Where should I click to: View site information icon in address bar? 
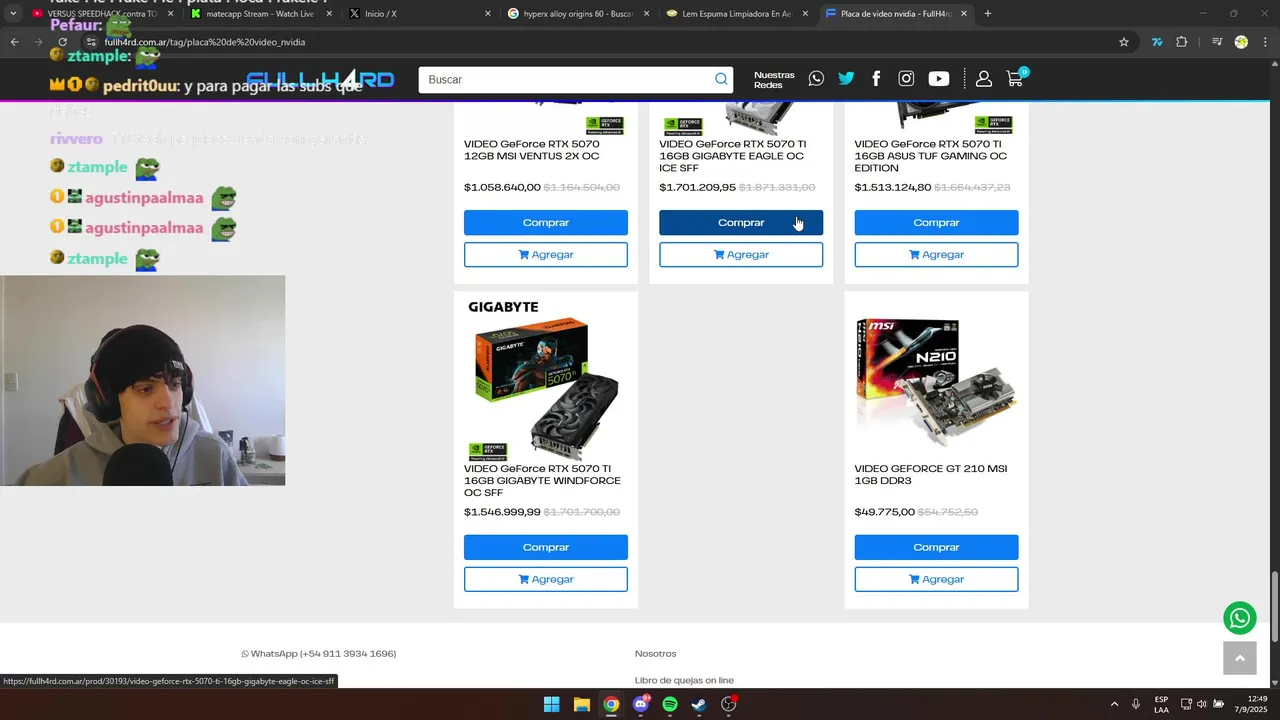91,42
